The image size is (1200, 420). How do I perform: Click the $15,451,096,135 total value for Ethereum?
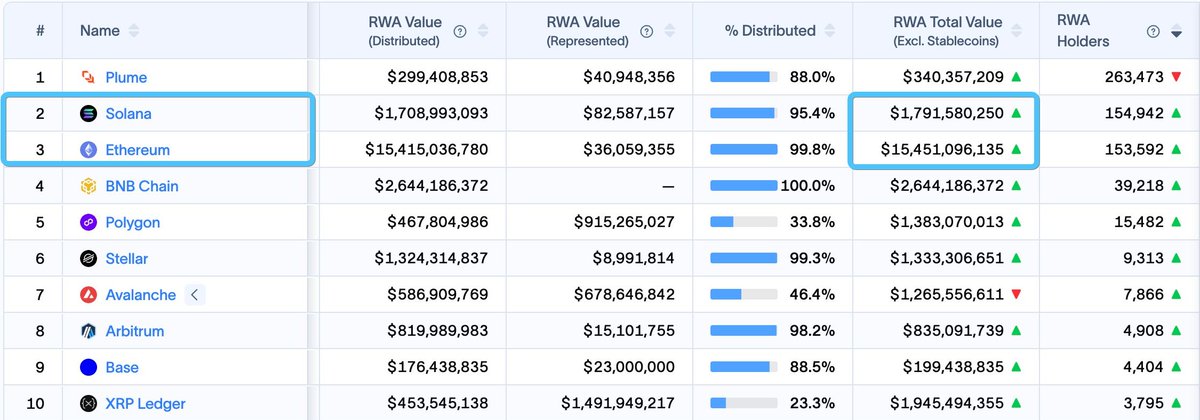[942, 150]
